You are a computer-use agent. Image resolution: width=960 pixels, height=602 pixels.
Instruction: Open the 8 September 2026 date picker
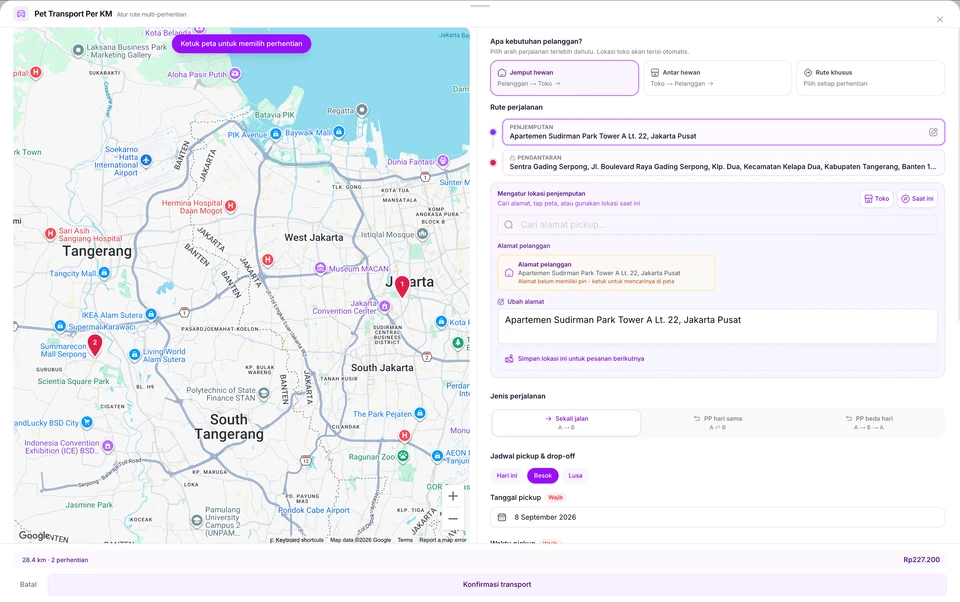717,517
